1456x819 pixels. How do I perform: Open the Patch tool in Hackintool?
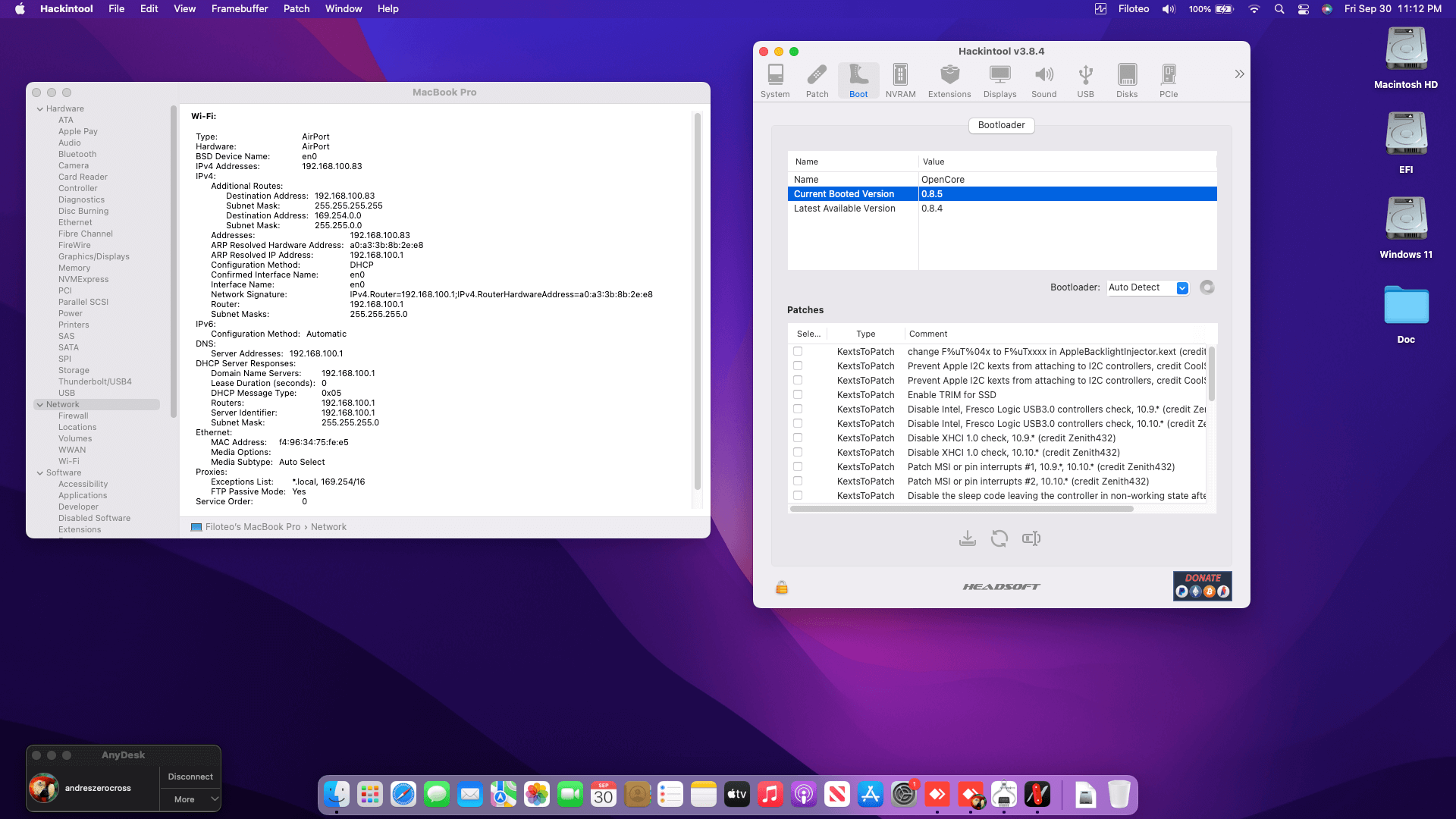click(x=817, y=80)
